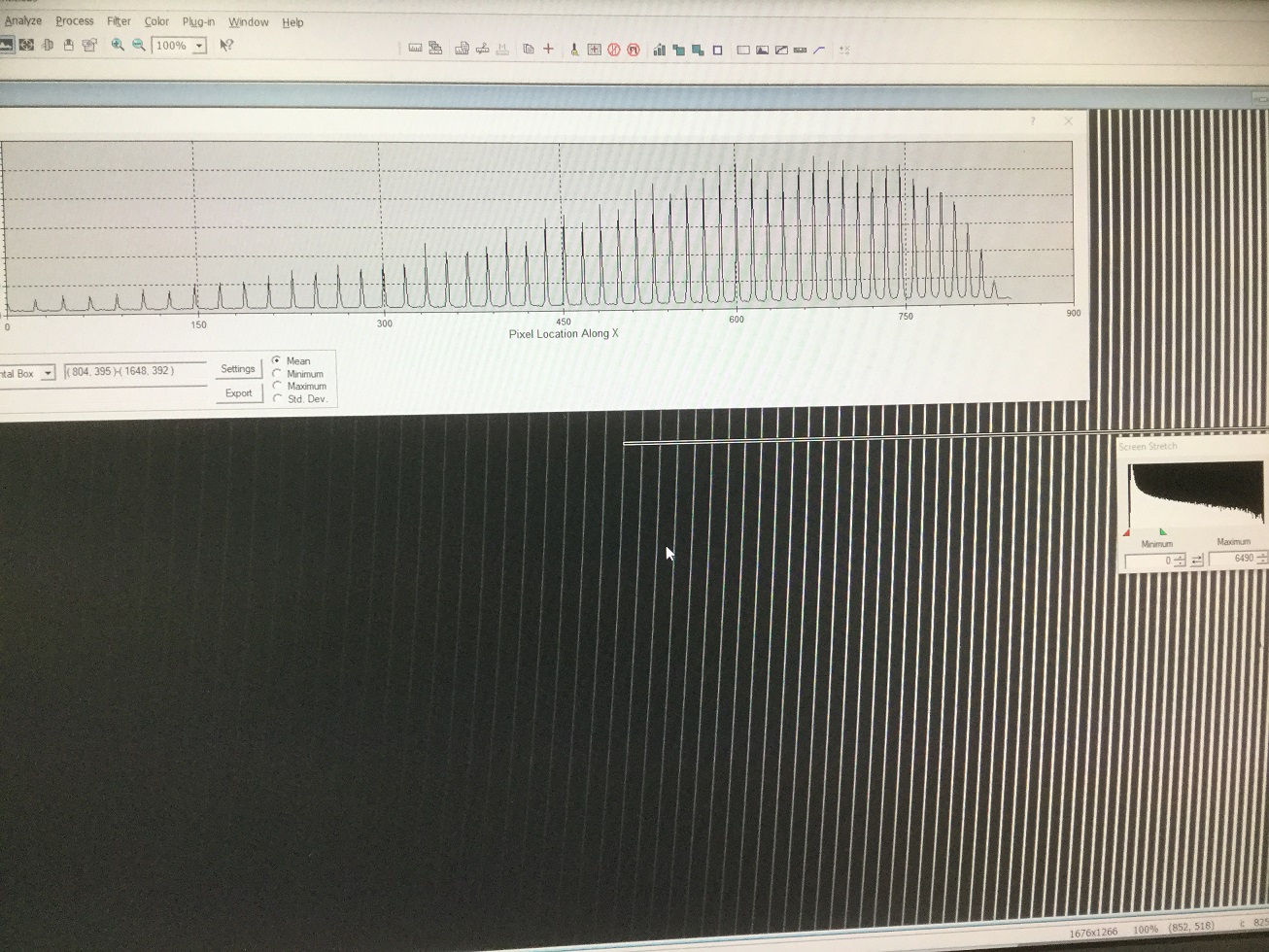Select the Zoom In magnifier tool
Screen dimensions: 1269x952
115,45
